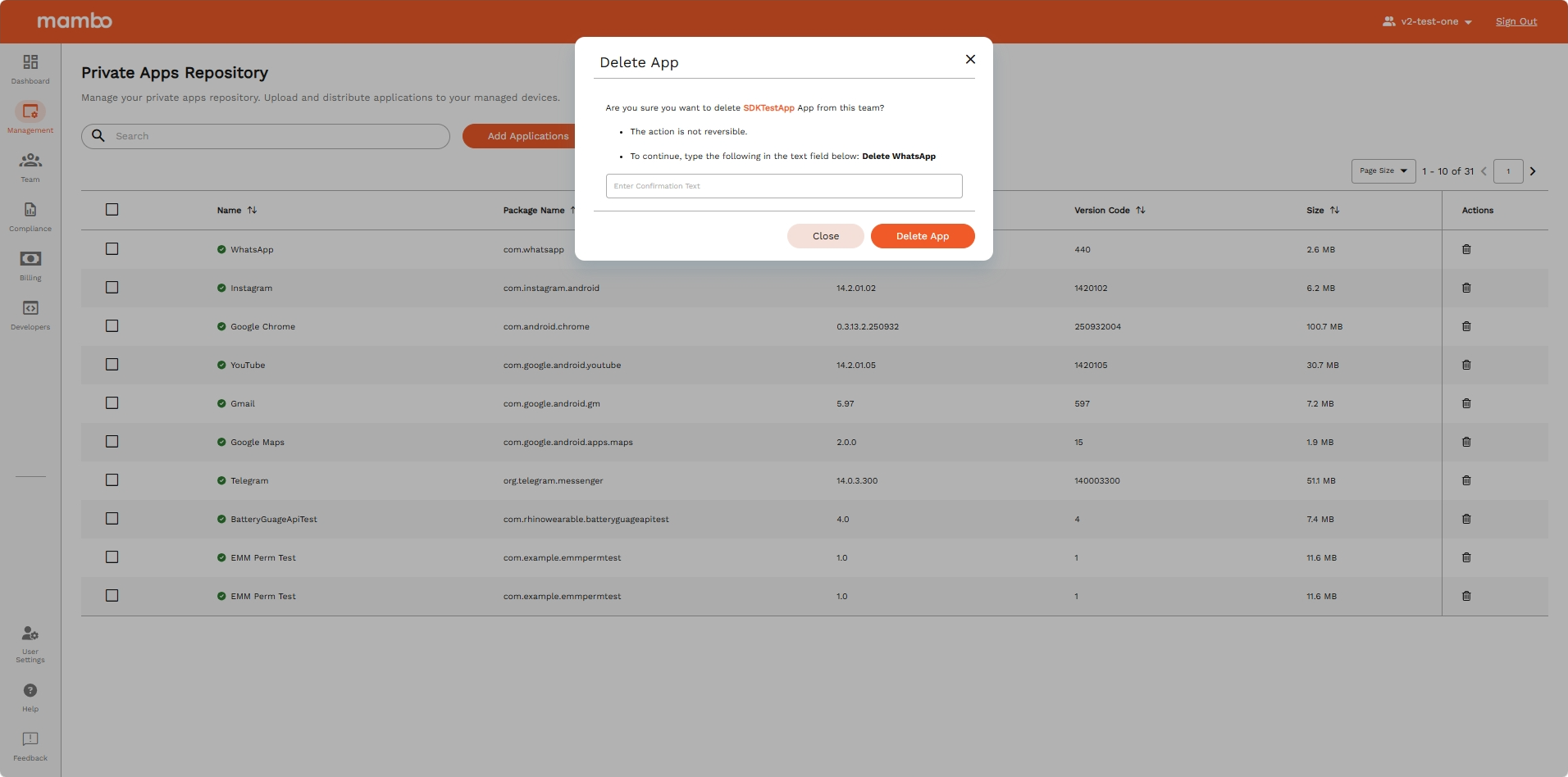Check the BatteryGuageApiTest row checkbox

pos(112,519)
